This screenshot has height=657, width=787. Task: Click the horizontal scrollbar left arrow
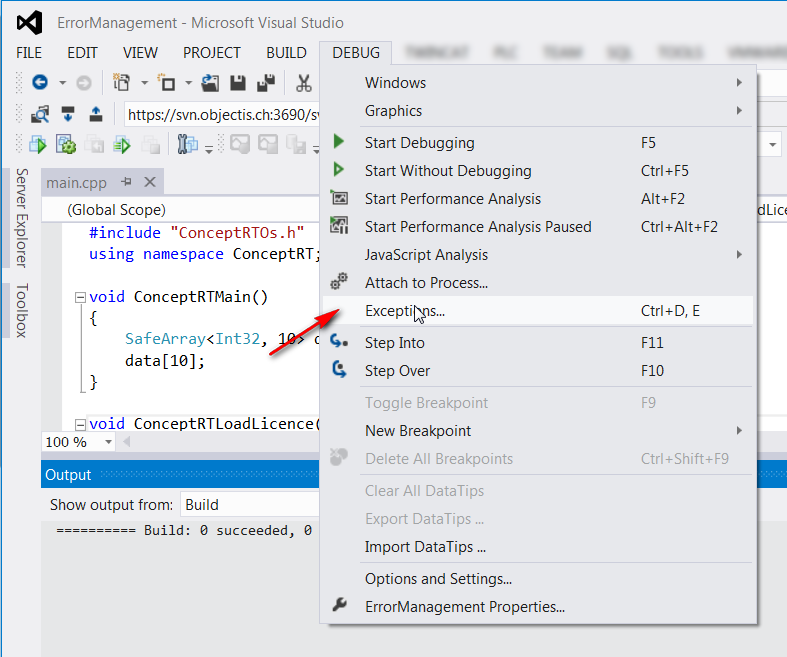click(126, 442)
